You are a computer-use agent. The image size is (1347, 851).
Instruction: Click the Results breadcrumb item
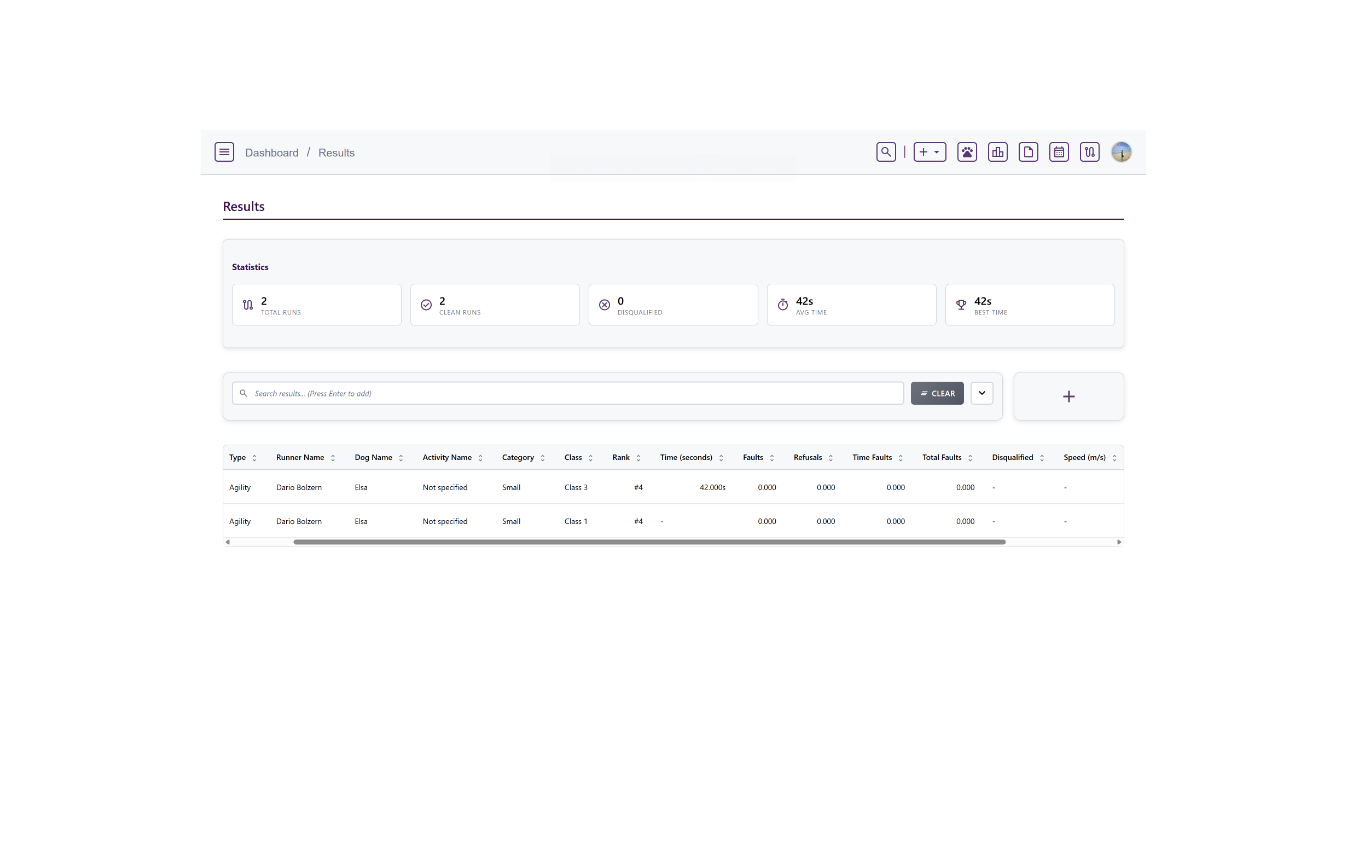click(x=336, y=153)
